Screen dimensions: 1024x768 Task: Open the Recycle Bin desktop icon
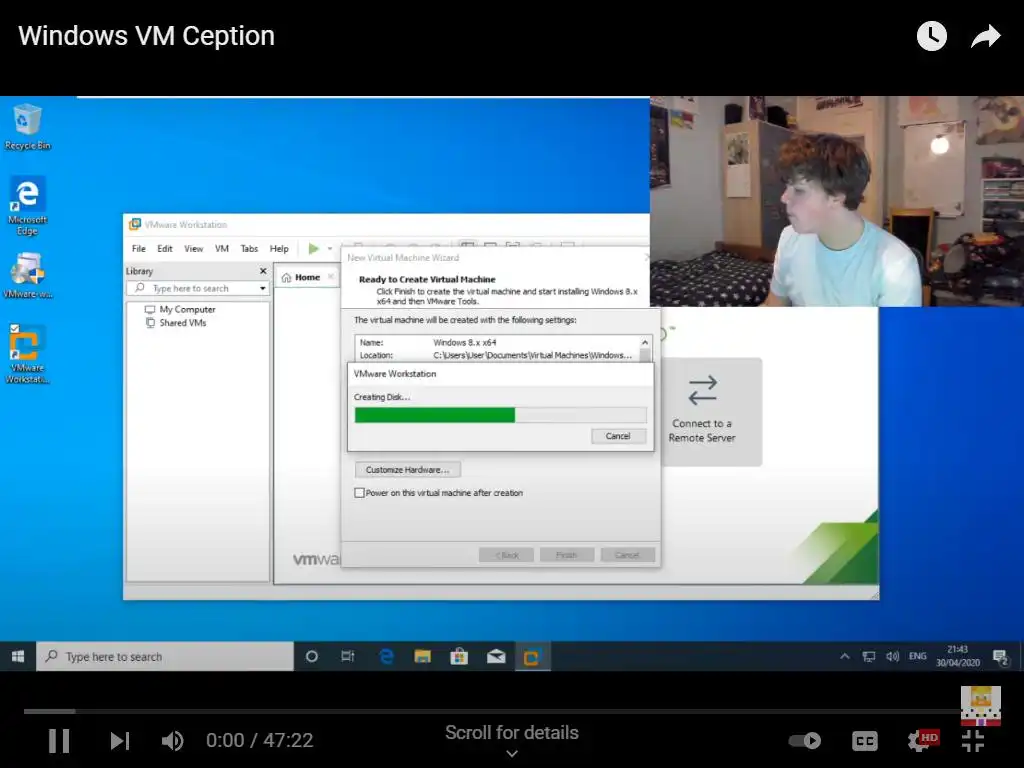pos(27,127)
